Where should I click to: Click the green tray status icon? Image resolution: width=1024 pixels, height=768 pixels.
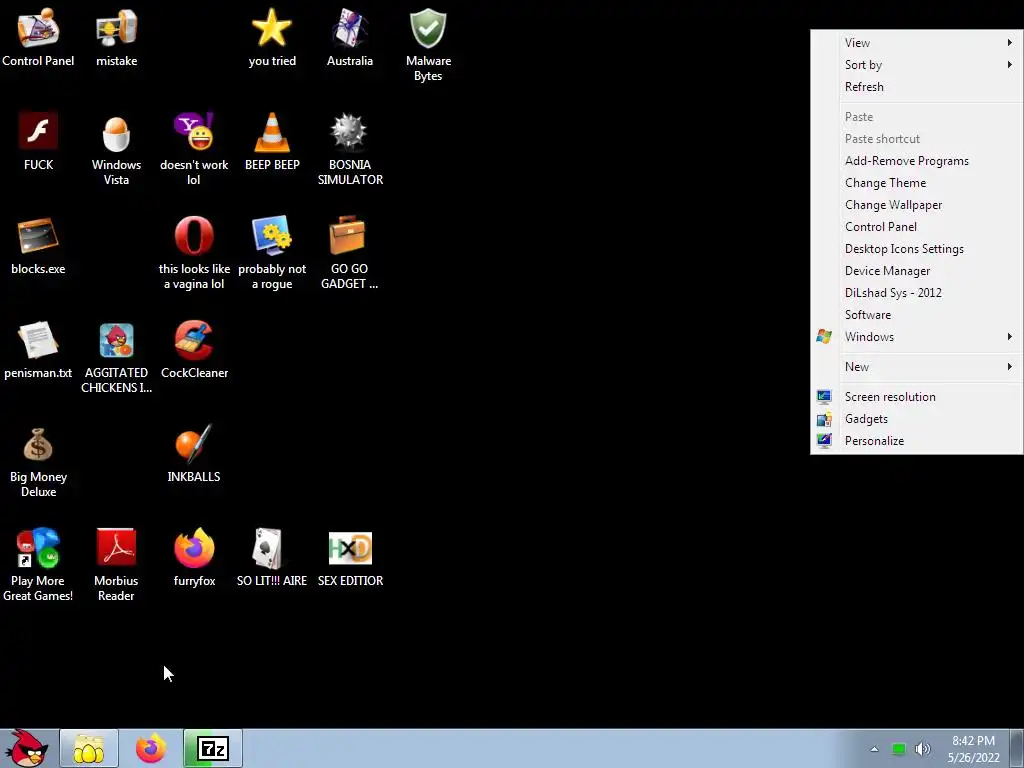pyautogui.click(x=899, y=749)
